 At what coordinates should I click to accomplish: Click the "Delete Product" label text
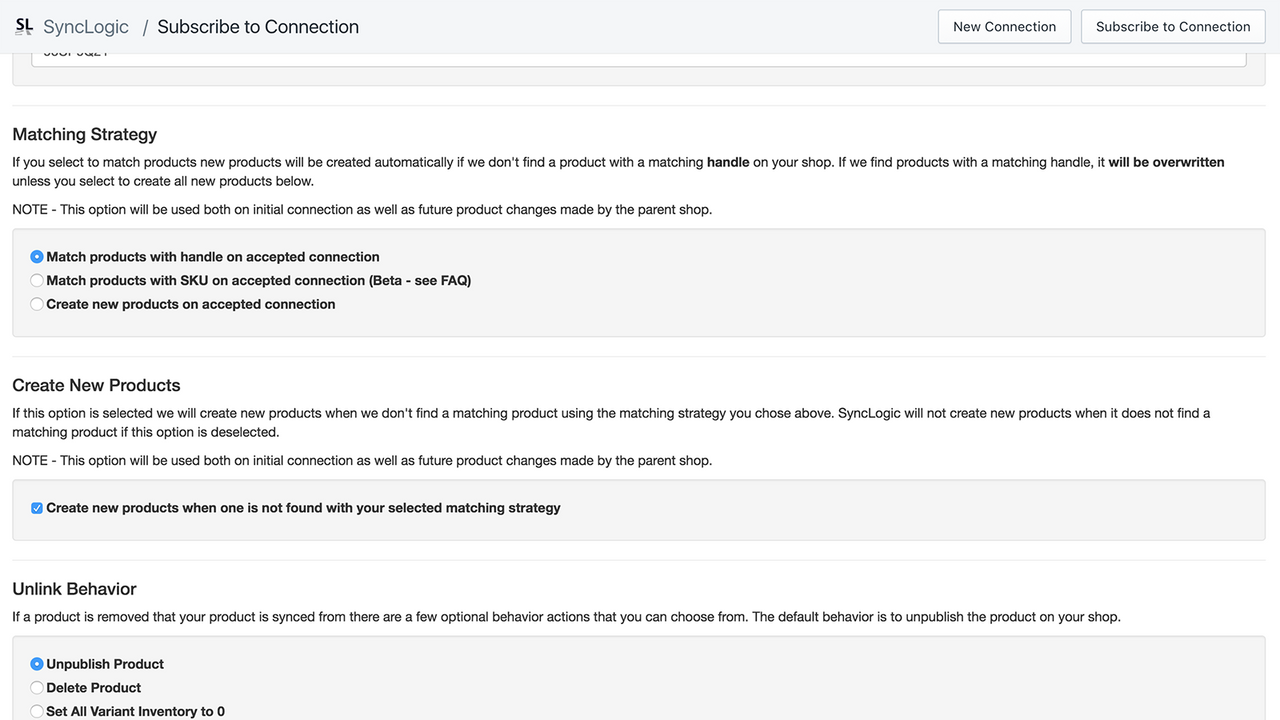pyautogui.click(x=93, y=687)
